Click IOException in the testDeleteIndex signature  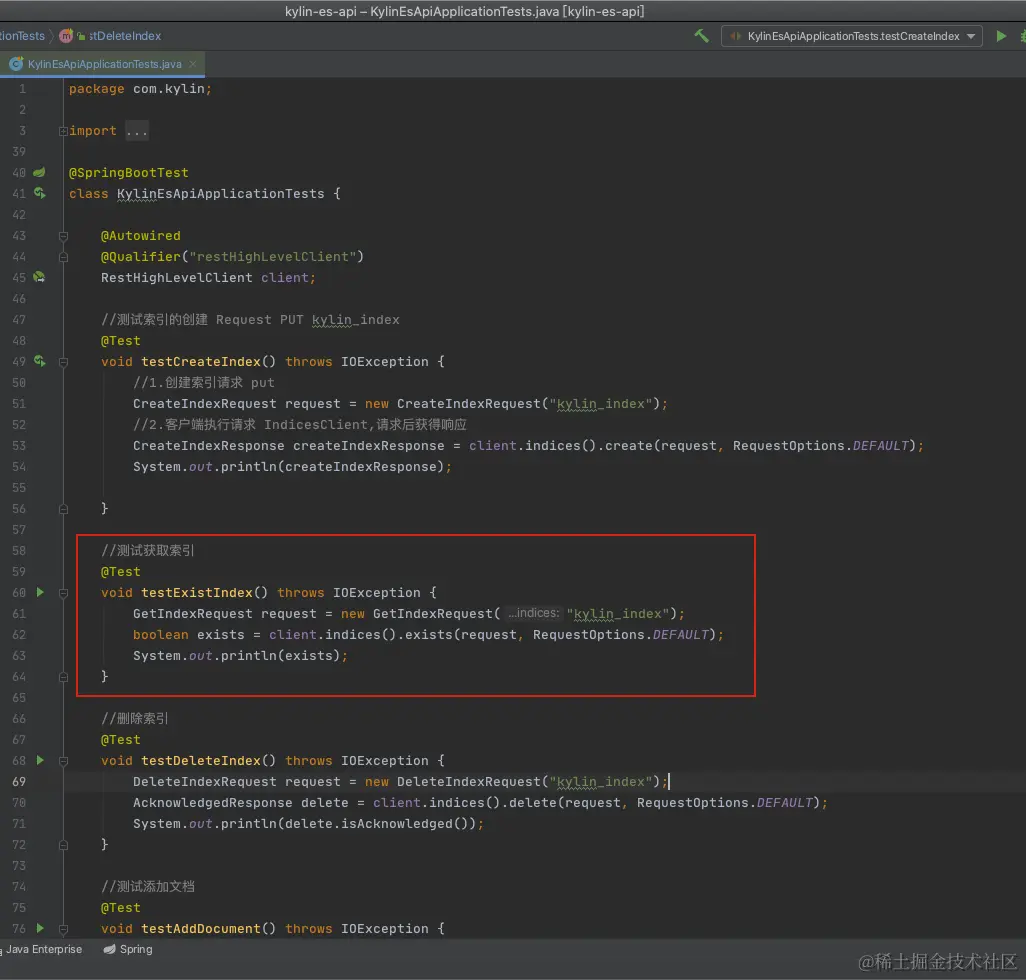(385, 760)
